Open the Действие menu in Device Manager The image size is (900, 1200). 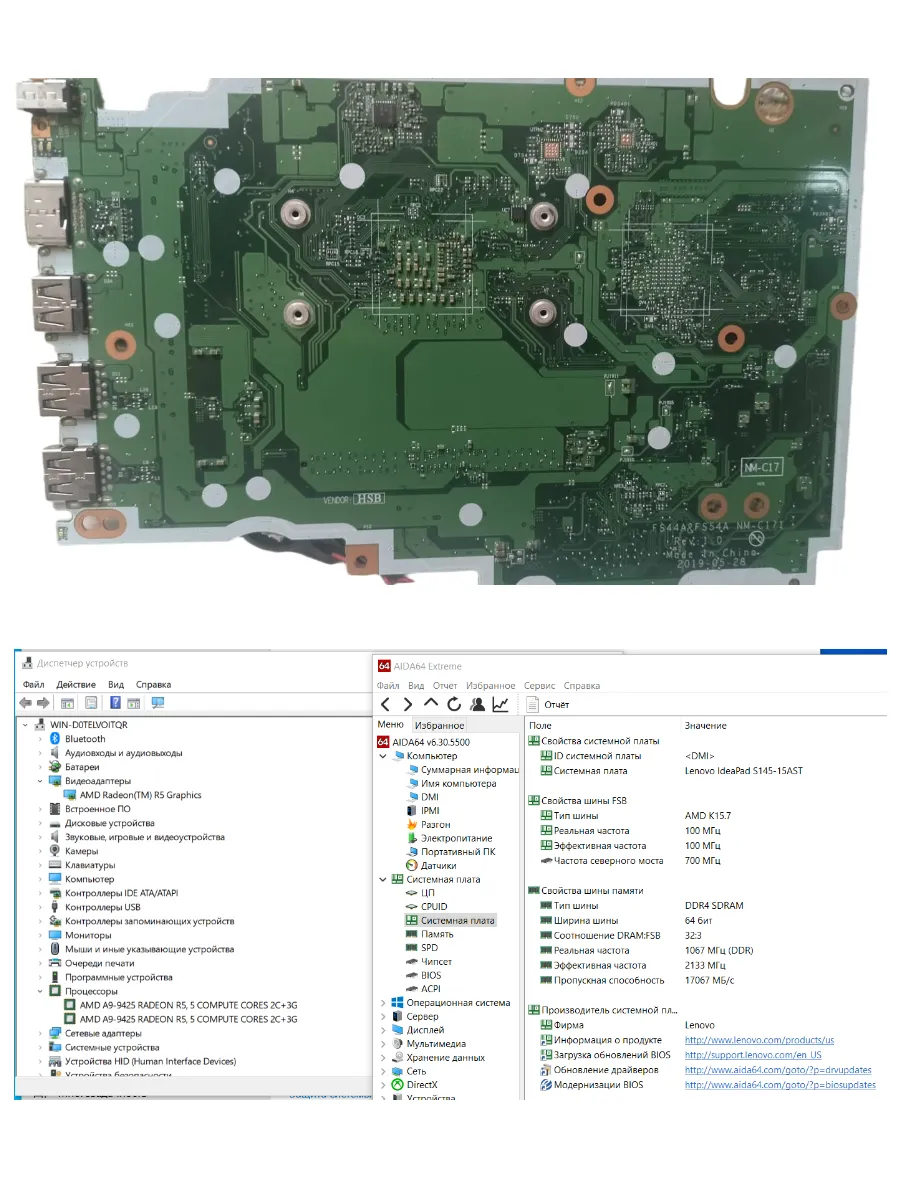[76, 685]
